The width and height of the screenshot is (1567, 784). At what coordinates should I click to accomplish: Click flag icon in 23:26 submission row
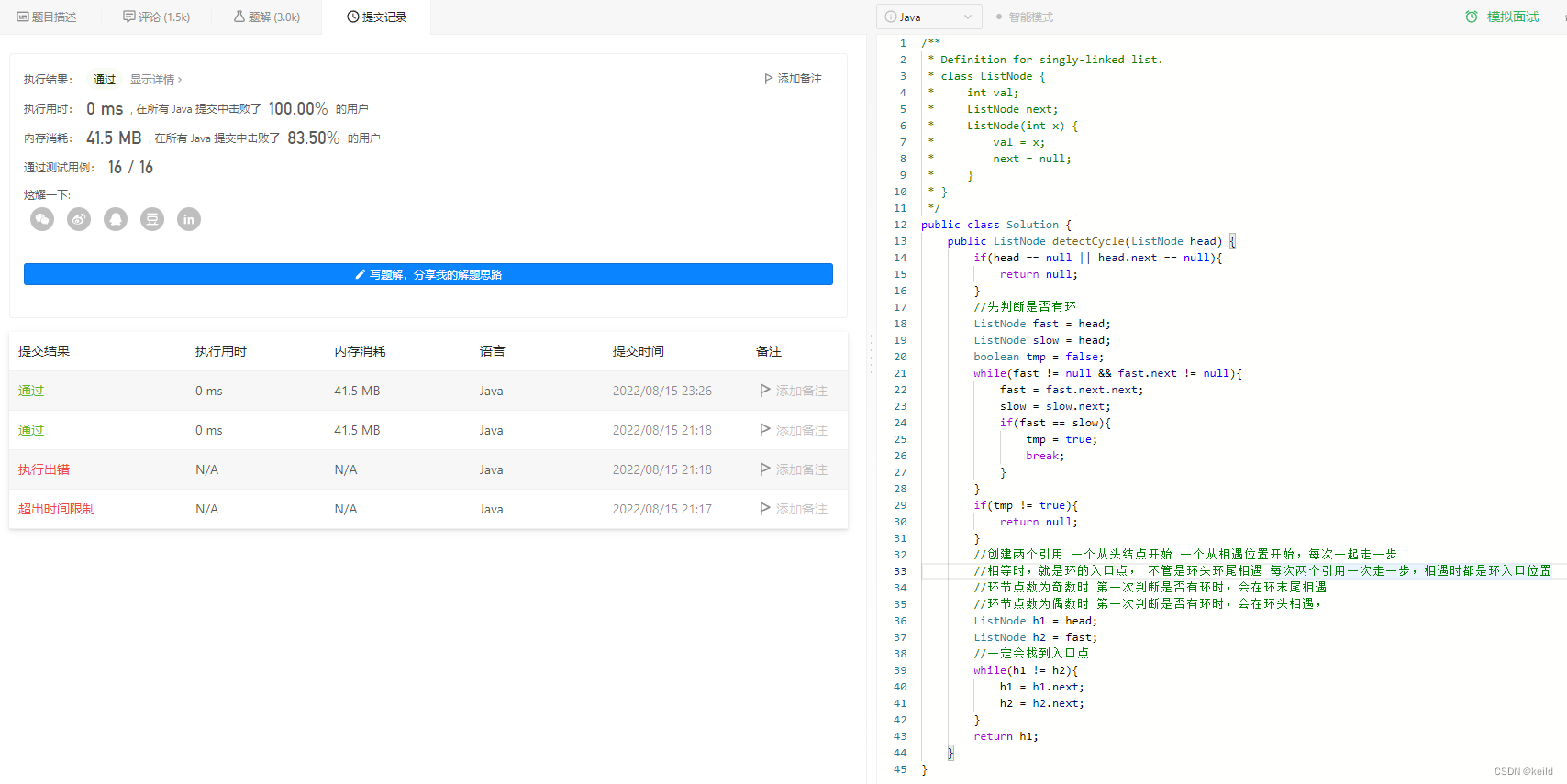[765, 391]
